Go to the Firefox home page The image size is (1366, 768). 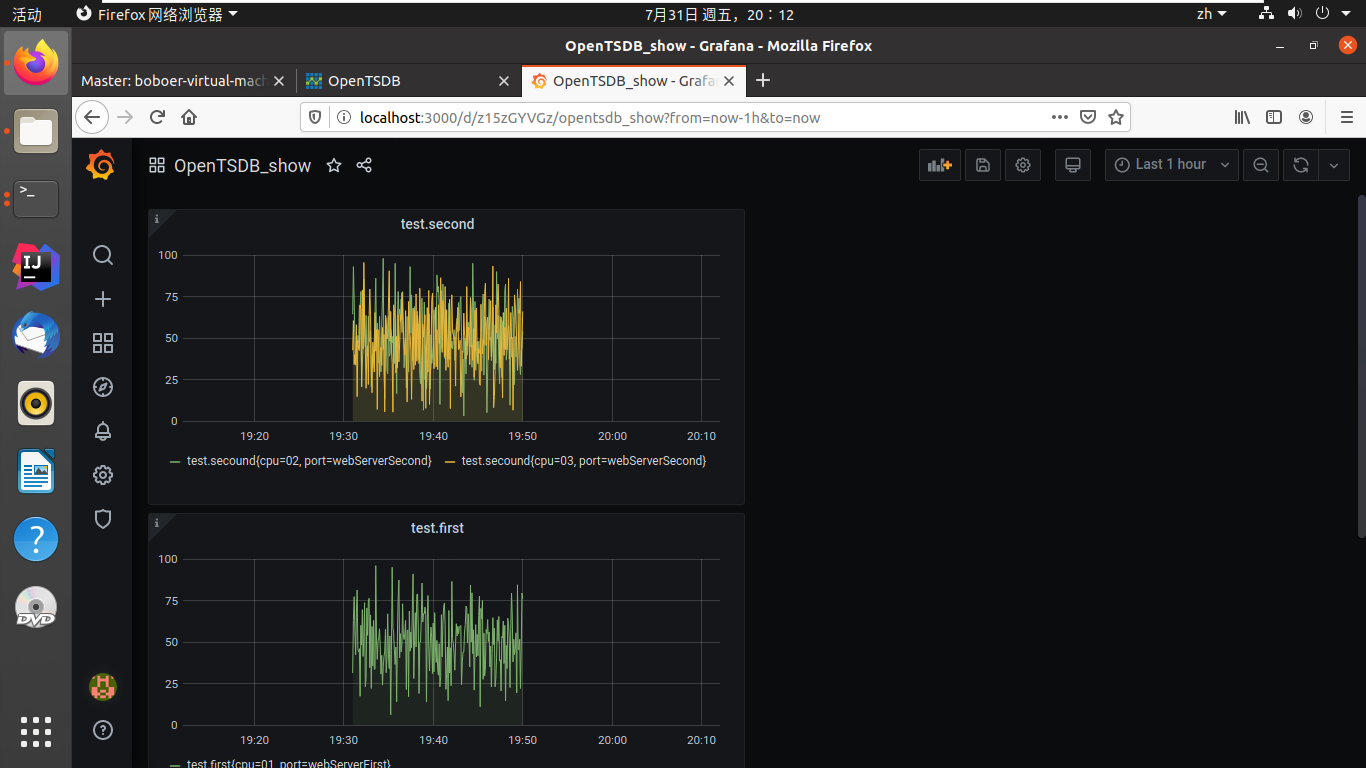pyautogui.click(x=189, y=117)
